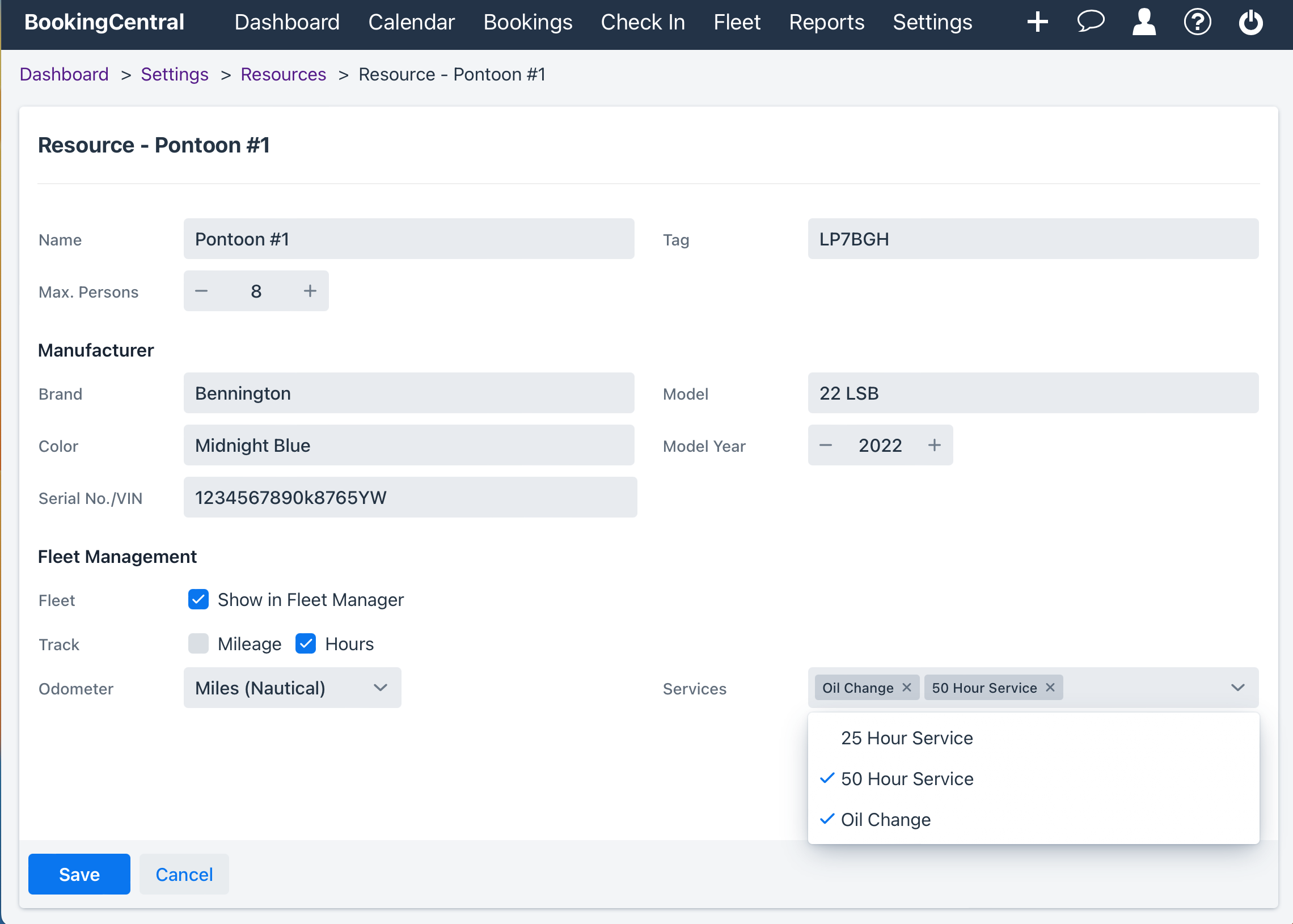Increase Model Year with plus button
The image size is (1293, 924).
tap(935, 445)
